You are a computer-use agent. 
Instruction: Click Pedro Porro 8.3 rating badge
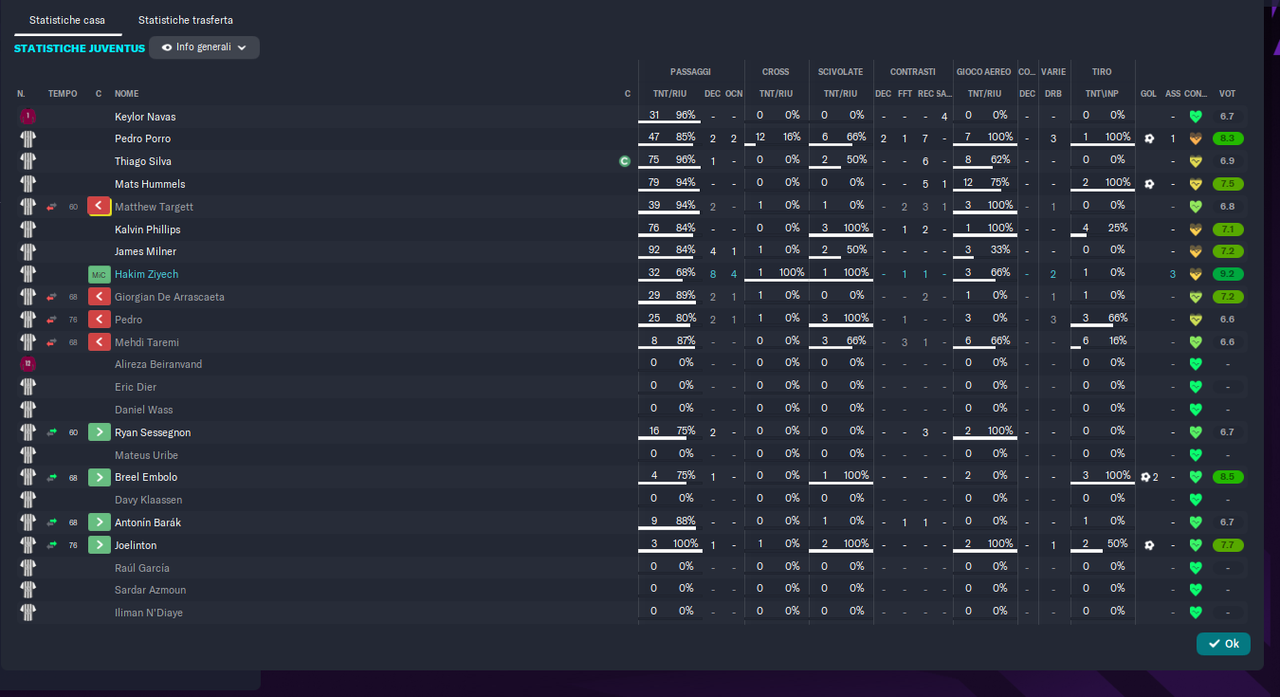[1227, 139]
